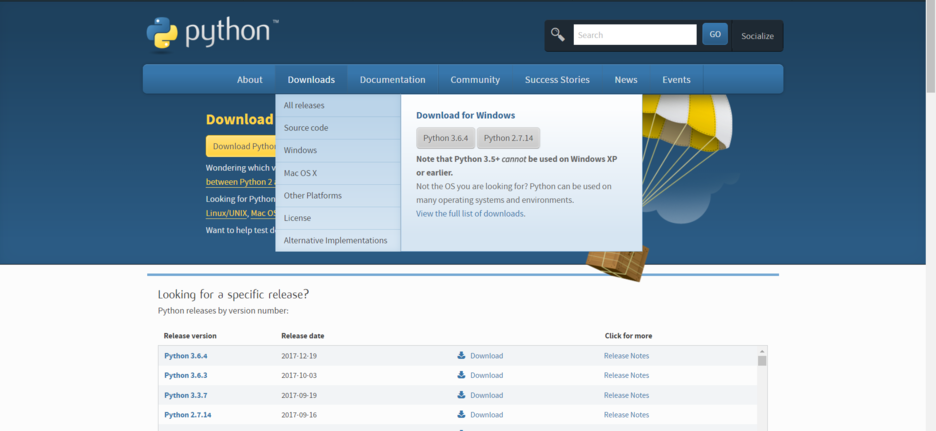Open Release Notes for Python 3.3.7
This screenshot has height=431, width=936.
[x=626, y=395]
